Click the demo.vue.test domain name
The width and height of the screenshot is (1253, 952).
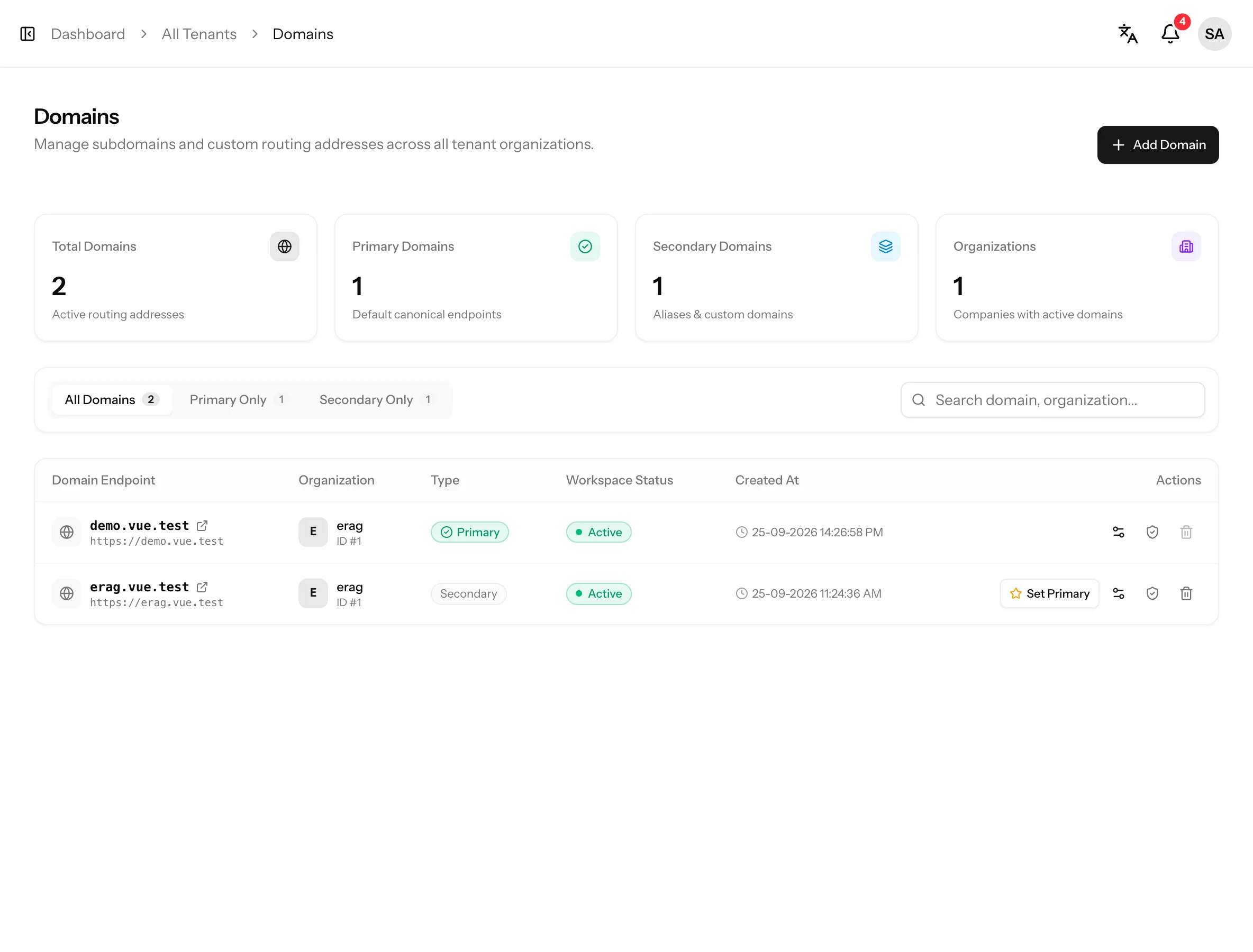click(x=140, y=525)
